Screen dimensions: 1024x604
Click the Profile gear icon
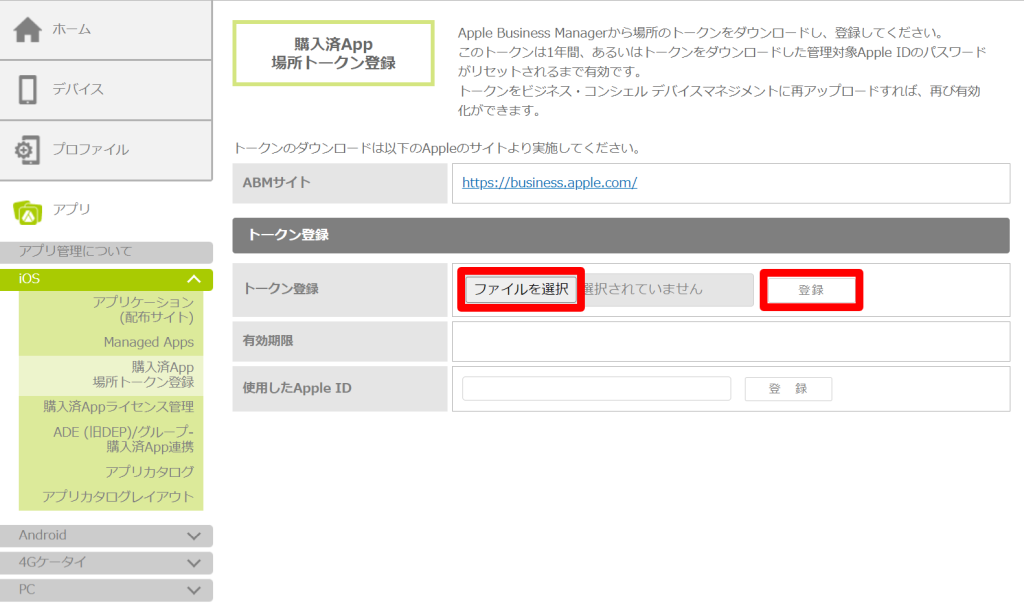click(27, 150)
